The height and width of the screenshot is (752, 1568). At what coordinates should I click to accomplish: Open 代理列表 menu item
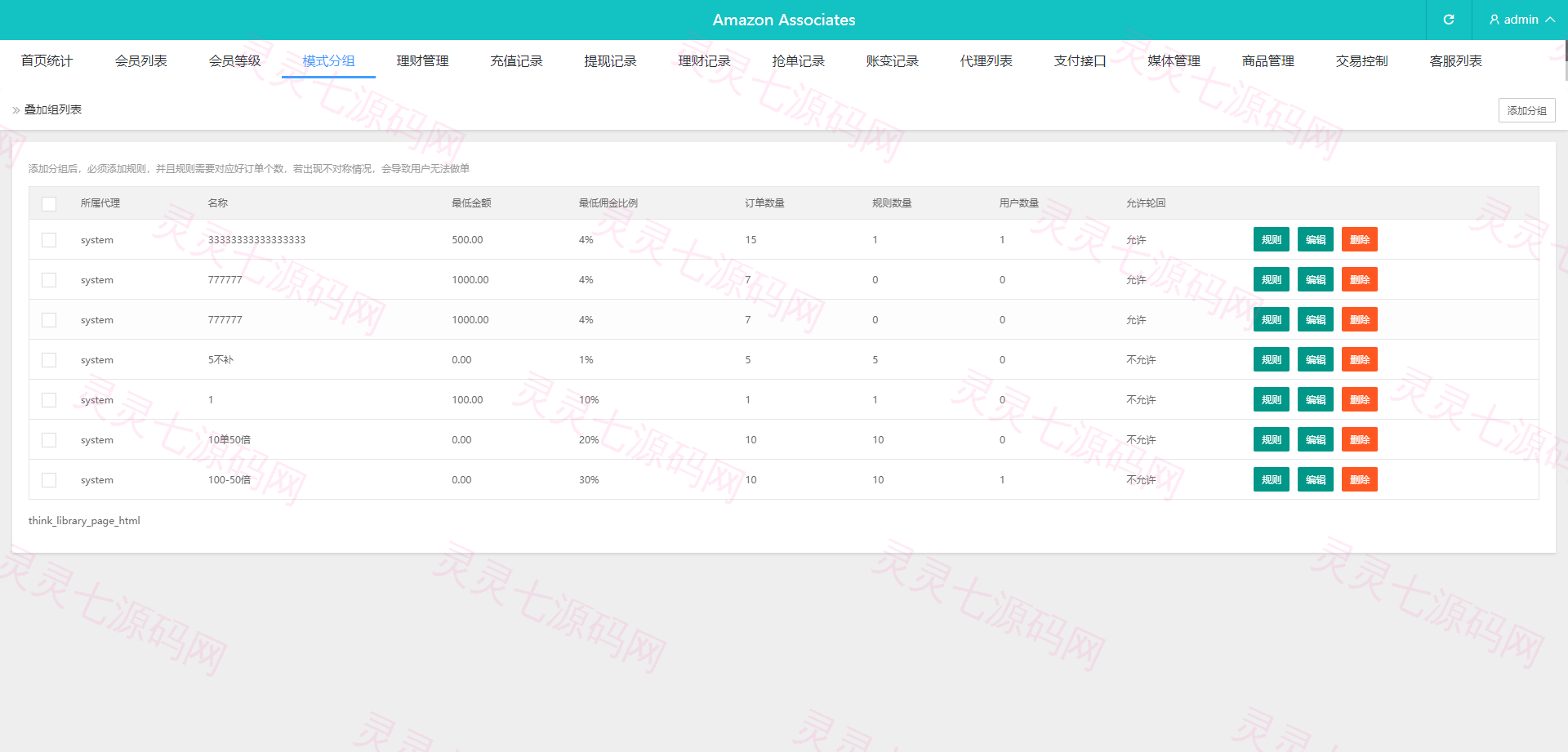click(x=986, y=60)
